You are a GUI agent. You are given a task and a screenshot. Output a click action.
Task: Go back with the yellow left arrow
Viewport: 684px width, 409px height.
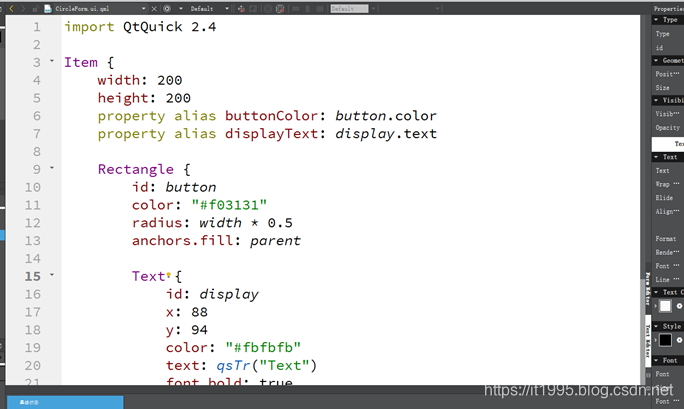12,8
